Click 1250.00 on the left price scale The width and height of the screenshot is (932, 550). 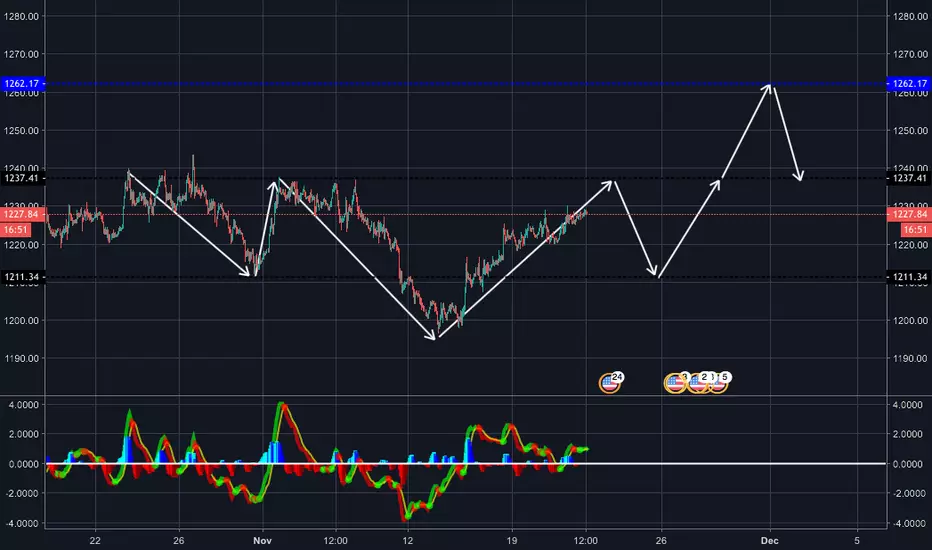coord(21,130)
